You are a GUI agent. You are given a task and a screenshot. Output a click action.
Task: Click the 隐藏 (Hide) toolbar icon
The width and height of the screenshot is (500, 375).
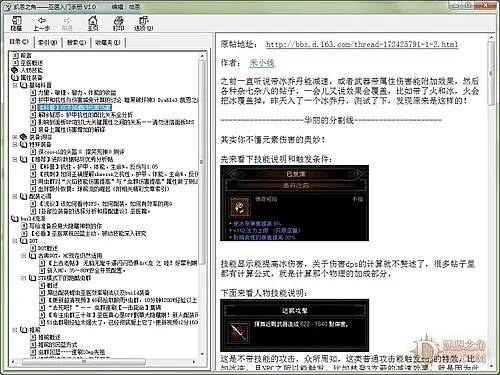click(16, 23)
